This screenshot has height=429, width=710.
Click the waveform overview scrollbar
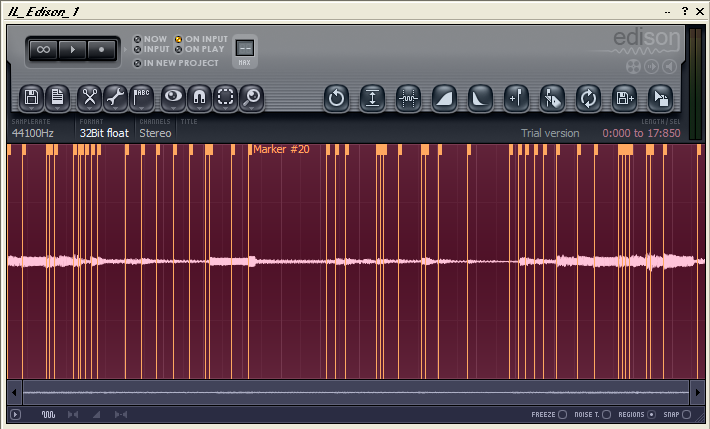[x=356, y=392]
